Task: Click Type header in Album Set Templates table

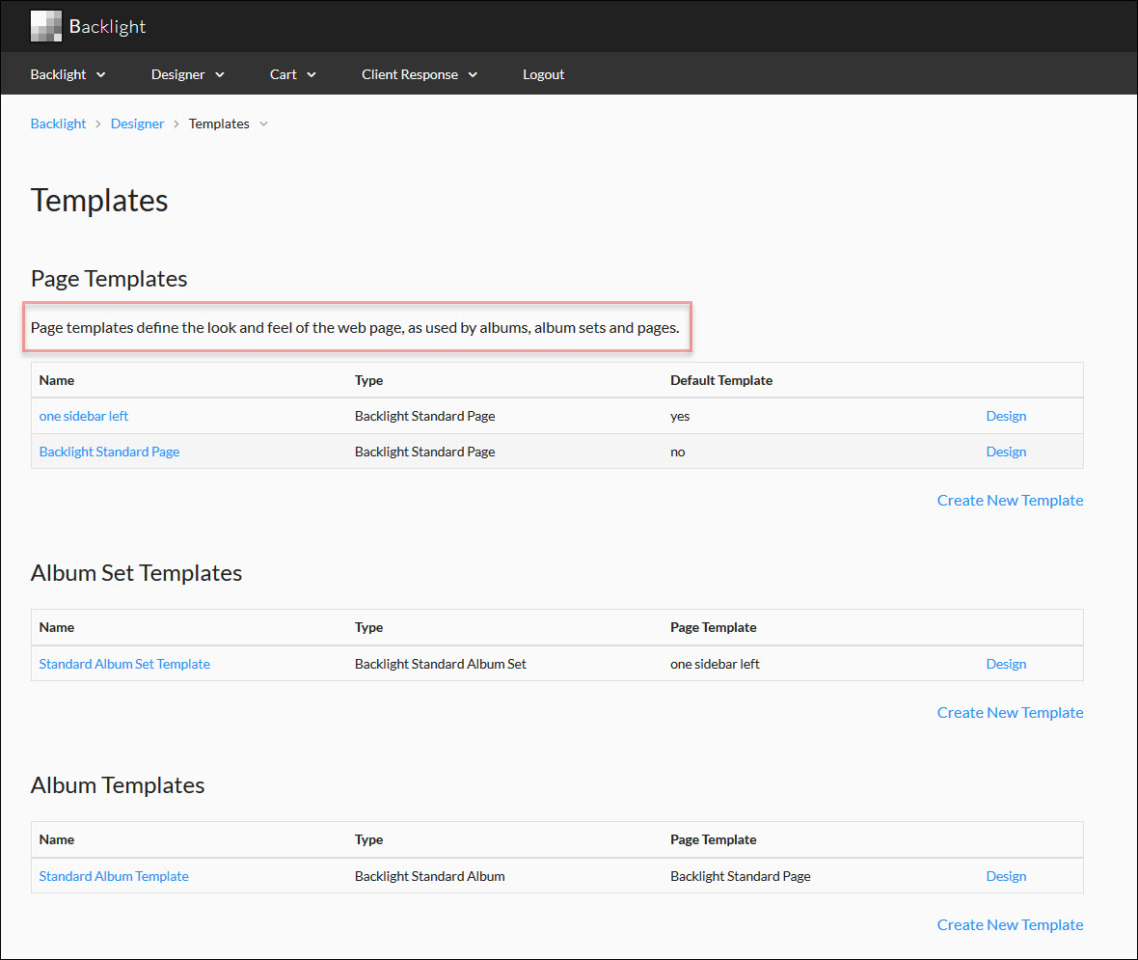Action: (x=369, y=627)
